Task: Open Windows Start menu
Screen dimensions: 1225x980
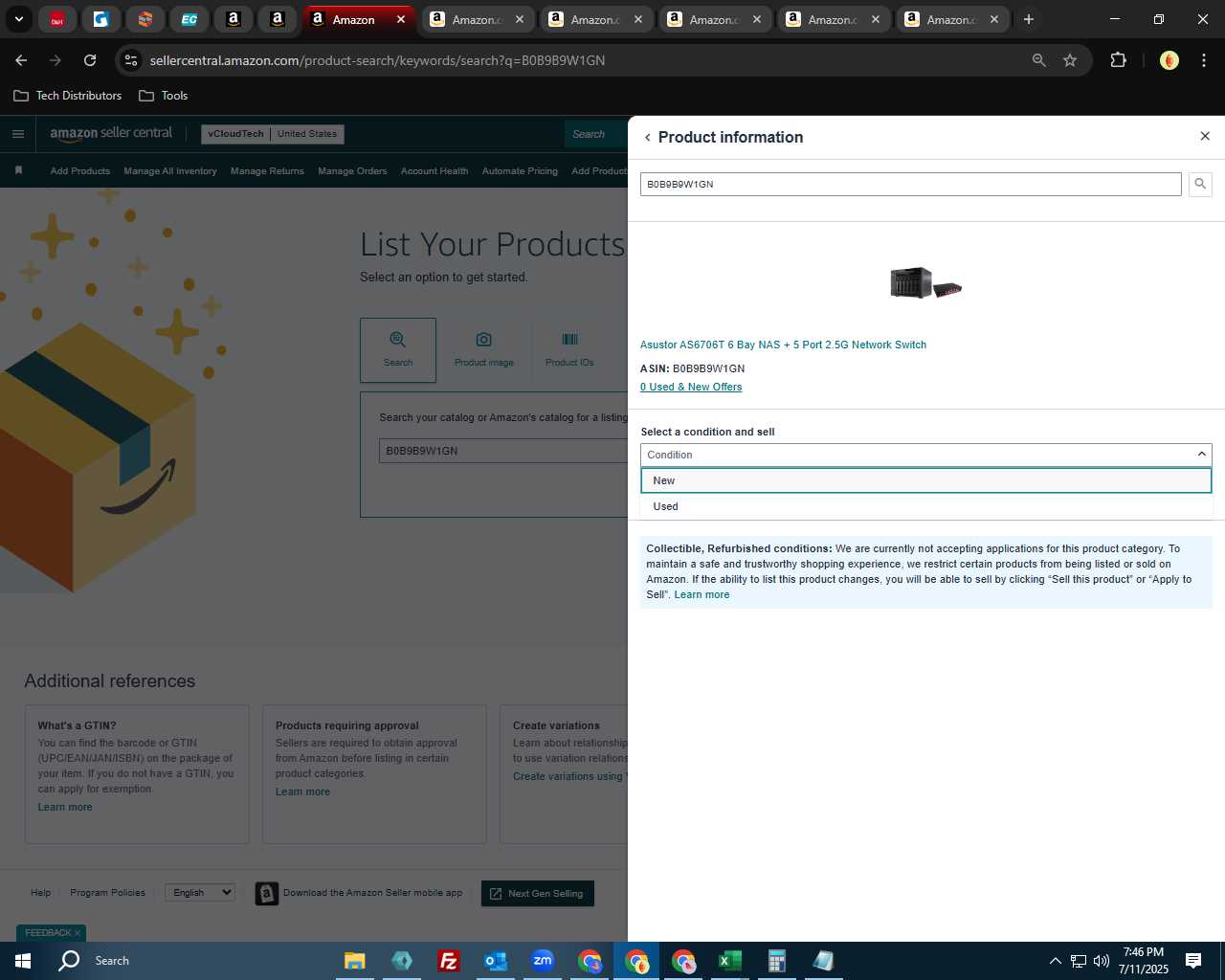Action: click(x=23, y=961)
